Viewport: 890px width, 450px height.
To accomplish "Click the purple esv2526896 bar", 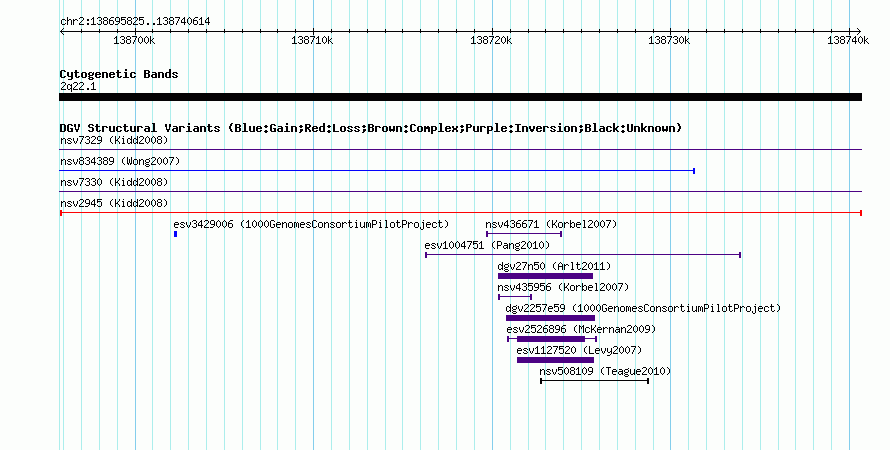I will pos(552,339).
